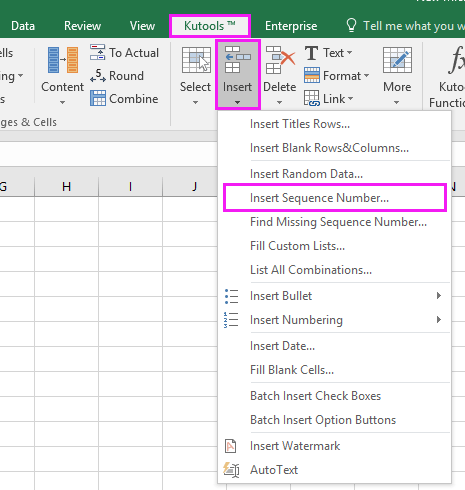Open the Select tools icon
This screenshot has width=465, height=490.
[196, 60]
